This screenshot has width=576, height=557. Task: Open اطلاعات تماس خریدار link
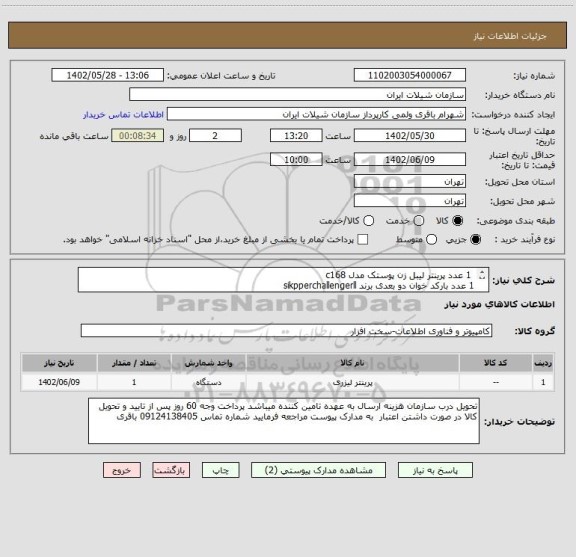123,115
